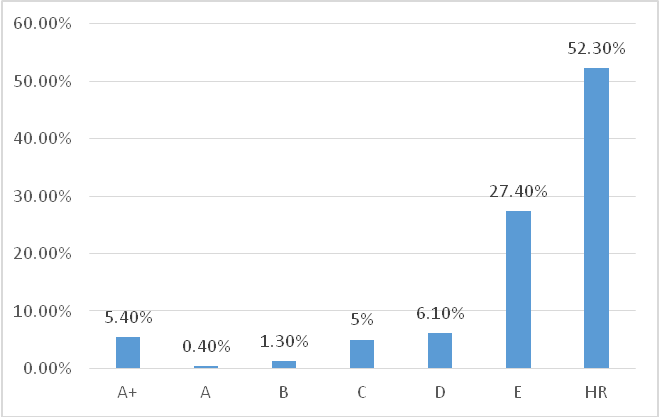Viewport: 659px width, 417px height.
Task: Click the 0.40% data label
Action: coord(206,346)
